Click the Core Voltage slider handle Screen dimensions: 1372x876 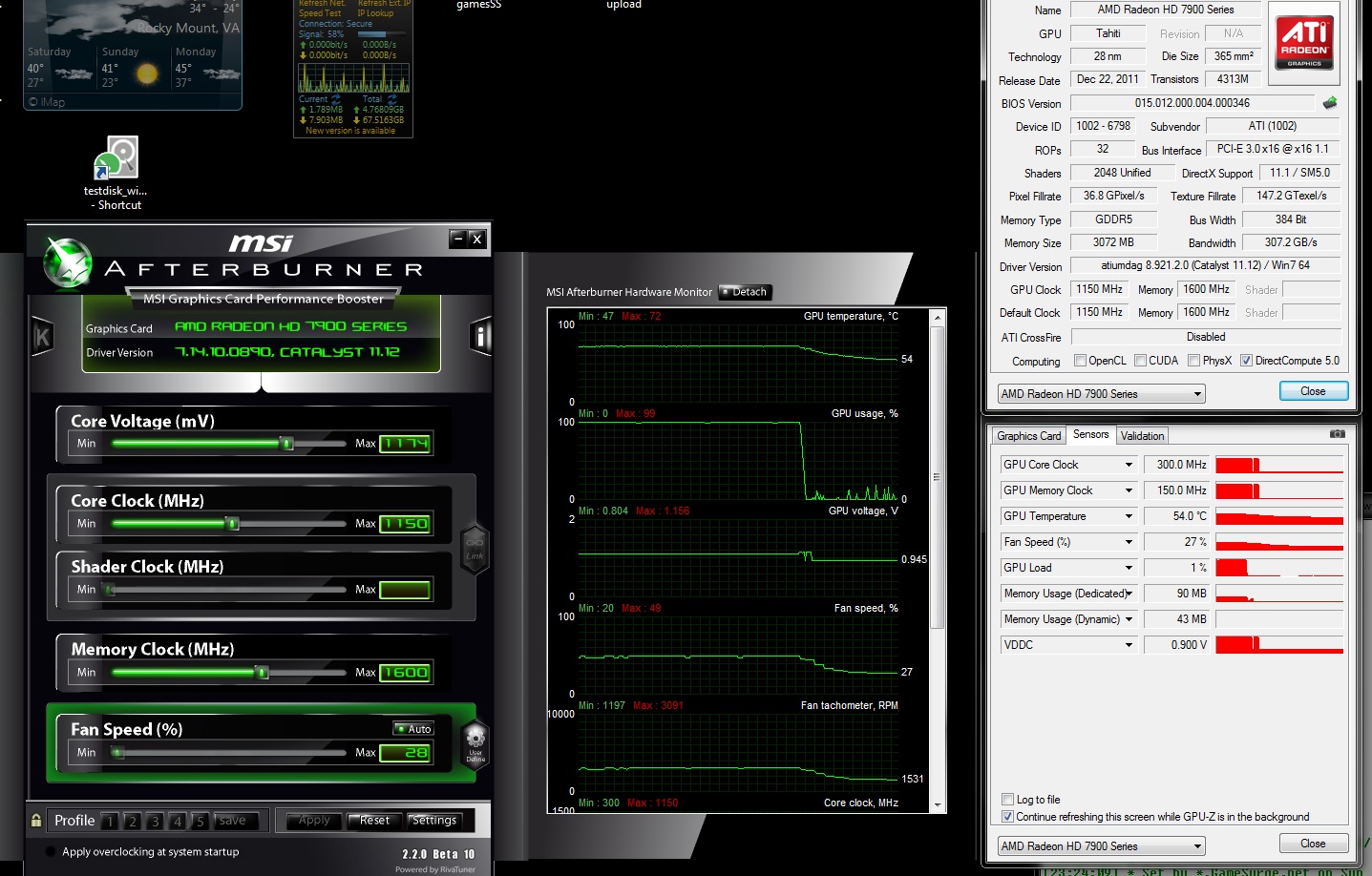click(x=285, y=443)
